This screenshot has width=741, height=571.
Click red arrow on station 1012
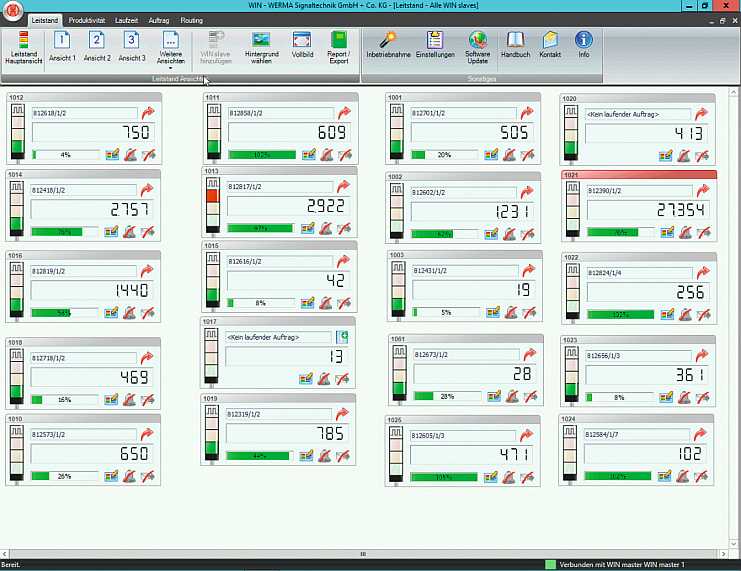(148, 113)
